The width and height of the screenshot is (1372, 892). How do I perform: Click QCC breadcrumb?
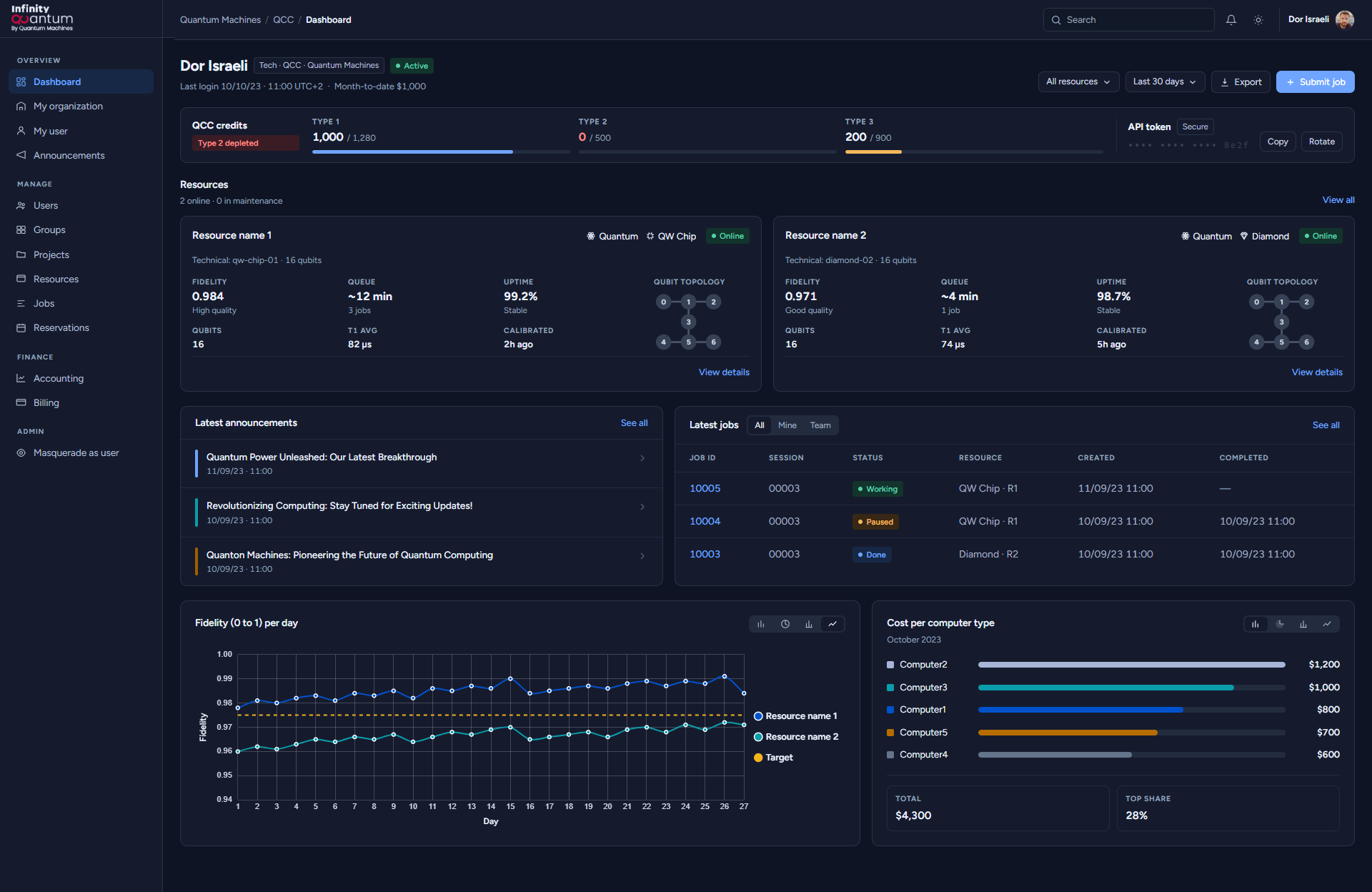[x=283, y=20]
